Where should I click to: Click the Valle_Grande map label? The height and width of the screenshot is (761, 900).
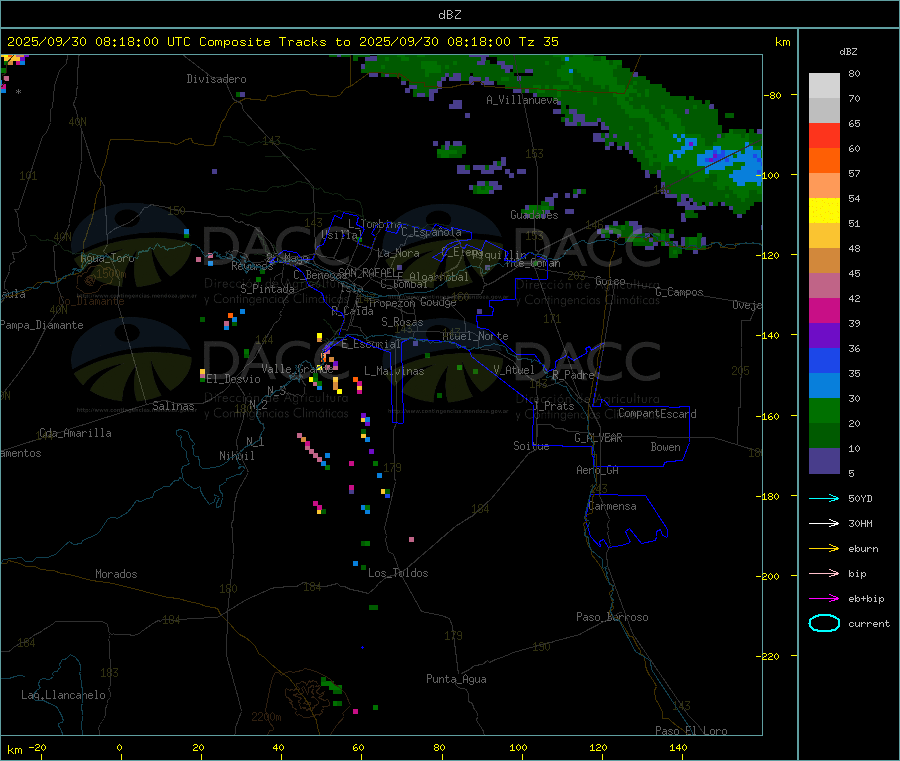tap(297, 369)
